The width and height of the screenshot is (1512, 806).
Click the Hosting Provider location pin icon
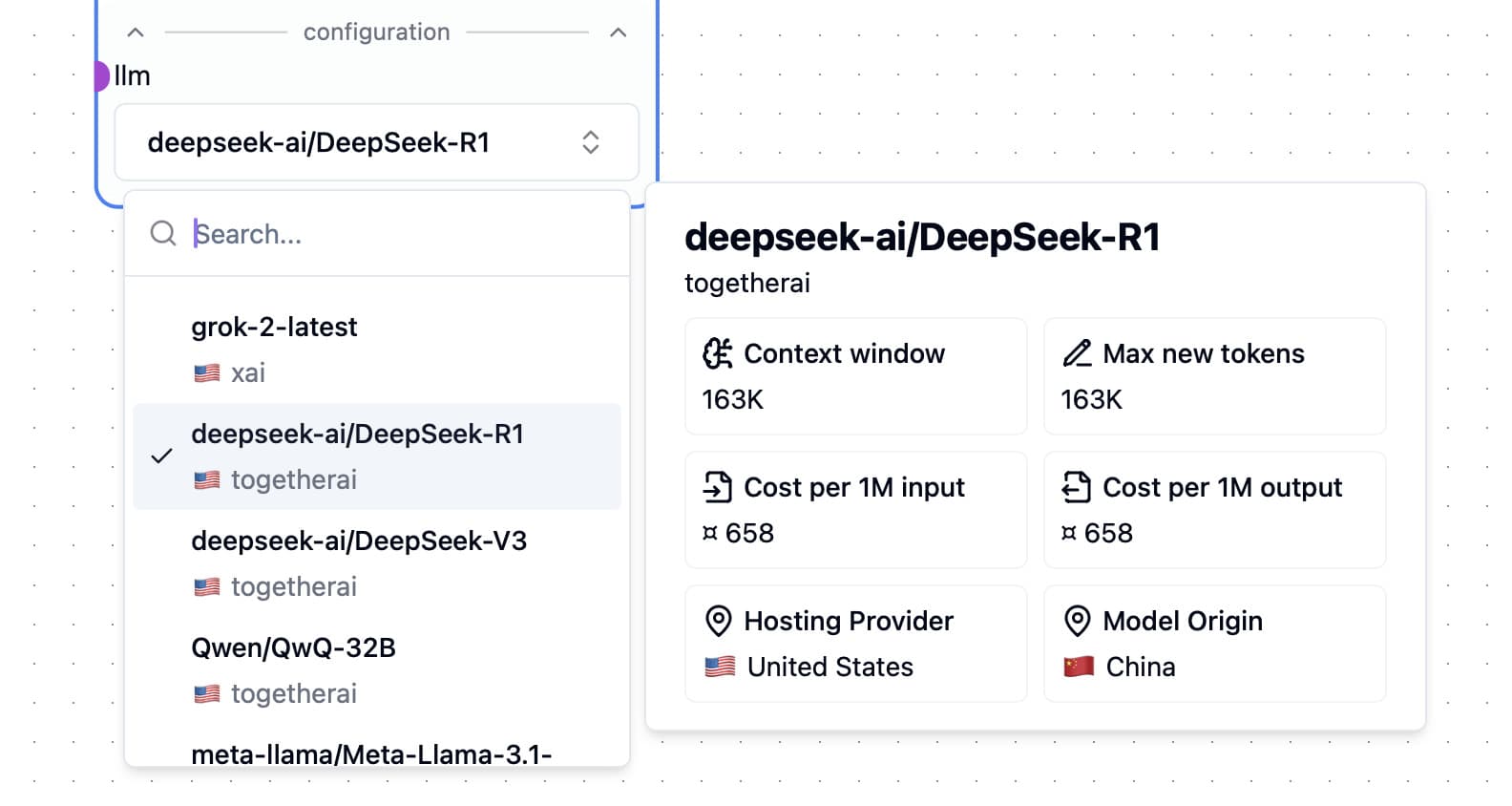click(718, 621)
